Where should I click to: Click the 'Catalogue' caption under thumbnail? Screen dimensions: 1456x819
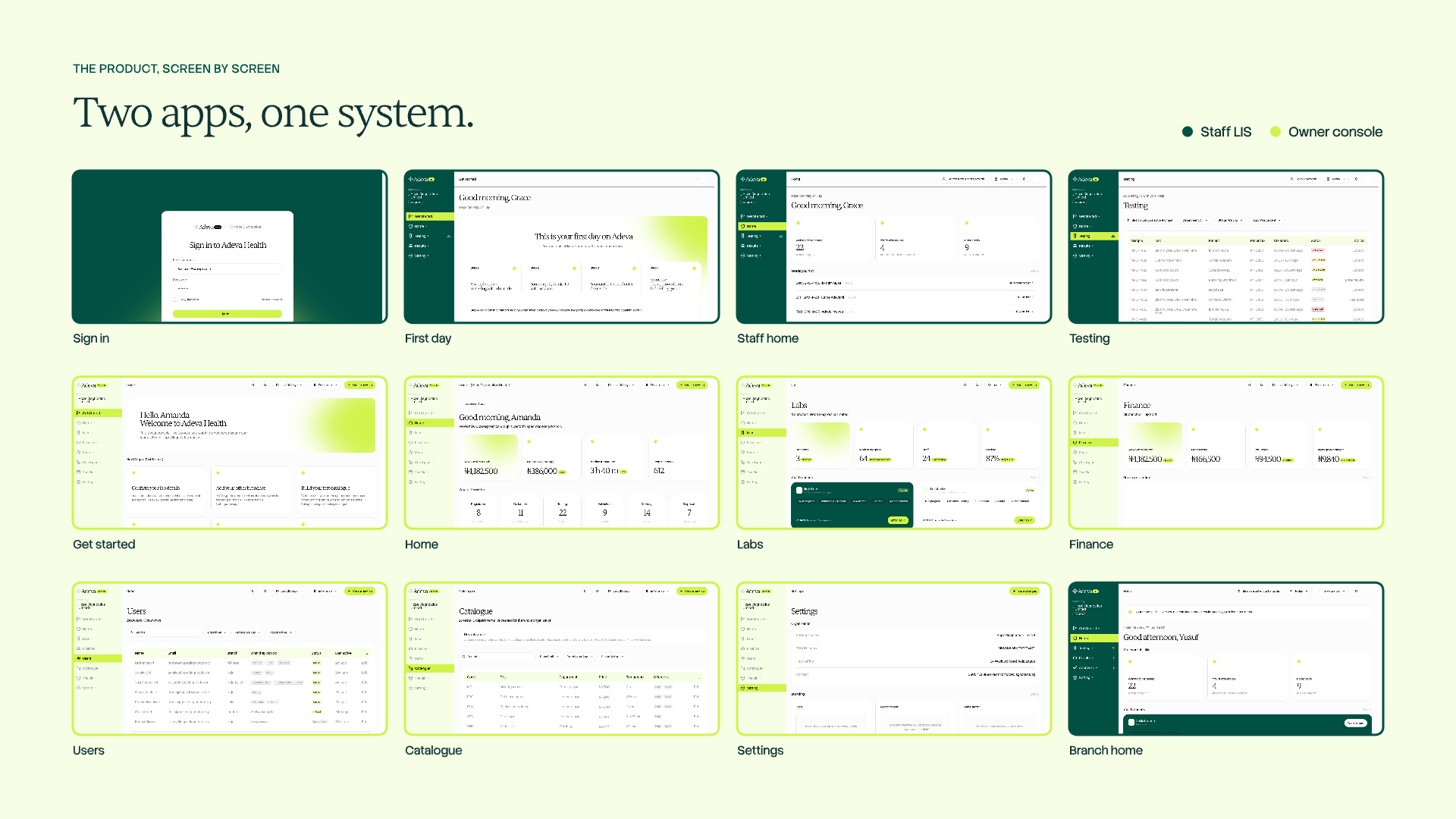[x=434, y=751]
